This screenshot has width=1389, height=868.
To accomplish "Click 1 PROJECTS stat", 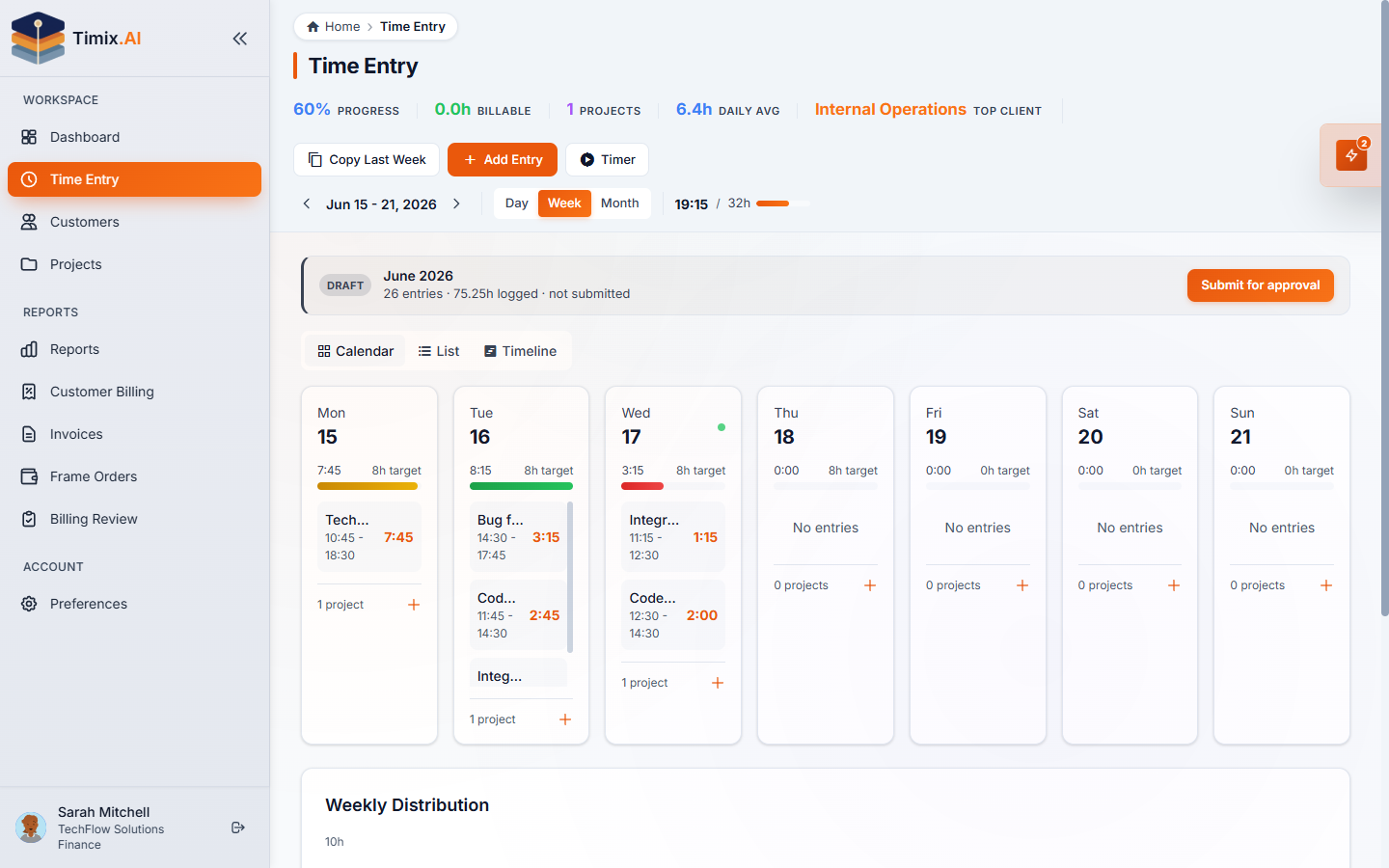I will point(604,110).
